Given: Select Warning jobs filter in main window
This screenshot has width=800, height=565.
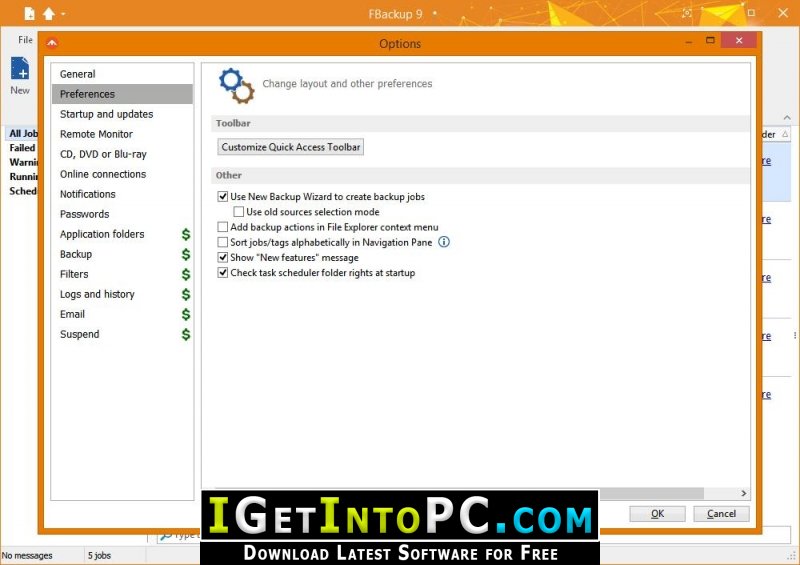Looking at the screenshot, I should pyautogui.click(x=23, y=162).
